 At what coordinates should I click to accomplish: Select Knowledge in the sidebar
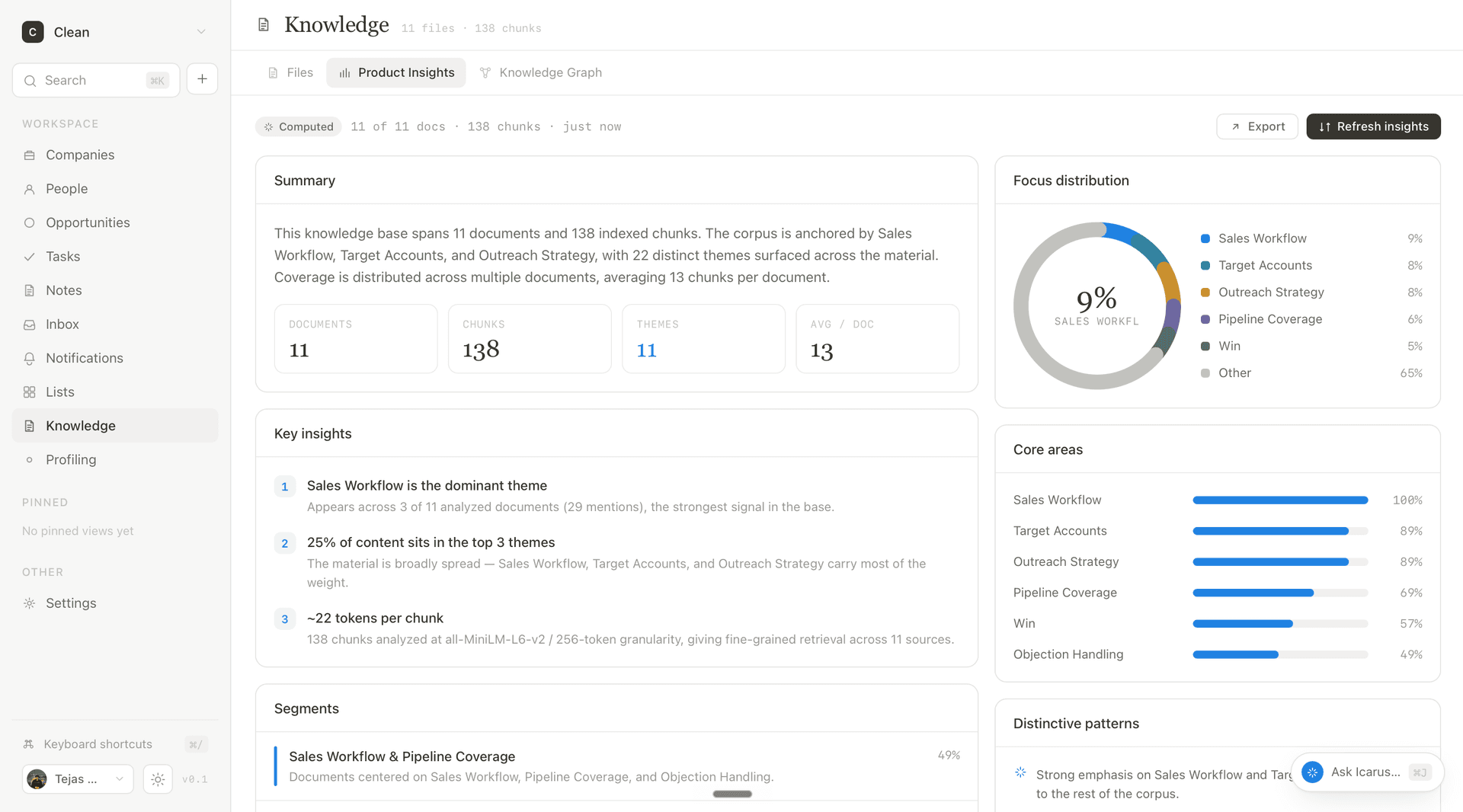(x=115, y=426)
